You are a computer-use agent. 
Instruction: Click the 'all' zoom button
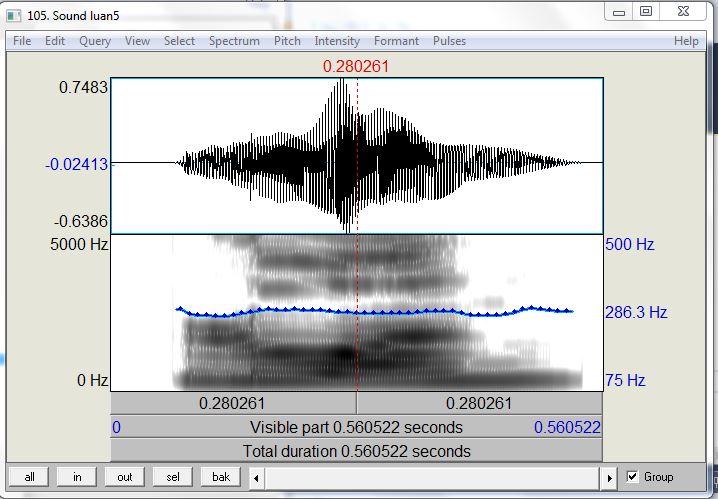(x=29, y=477)
